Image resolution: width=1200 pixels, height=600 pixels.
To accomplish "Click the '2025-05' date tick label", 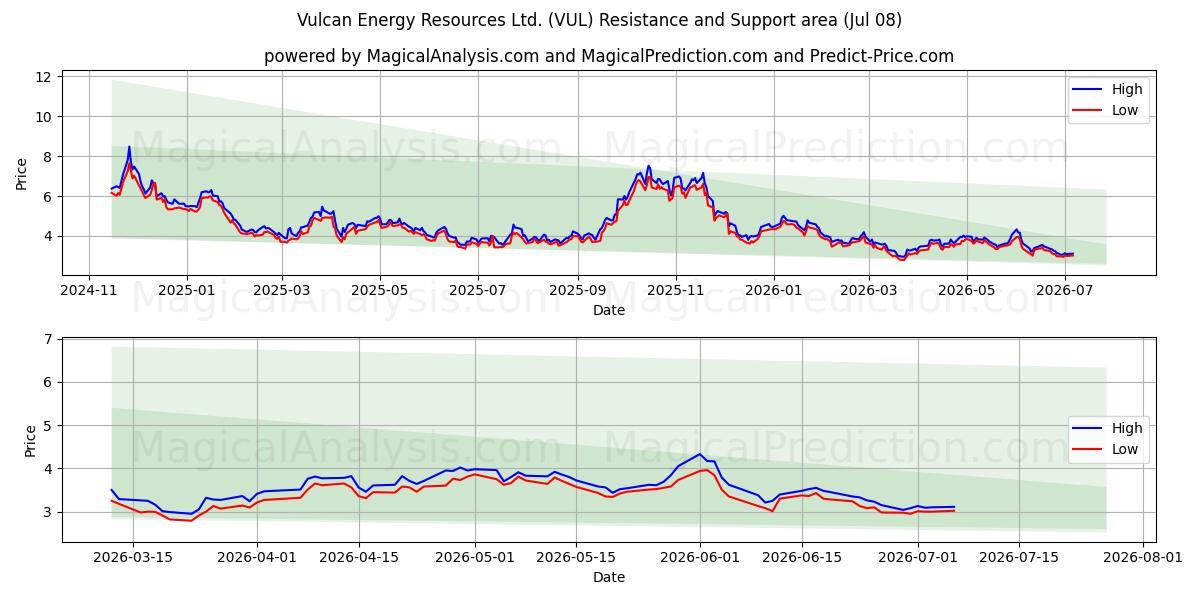I will click(x=380, y=291).
